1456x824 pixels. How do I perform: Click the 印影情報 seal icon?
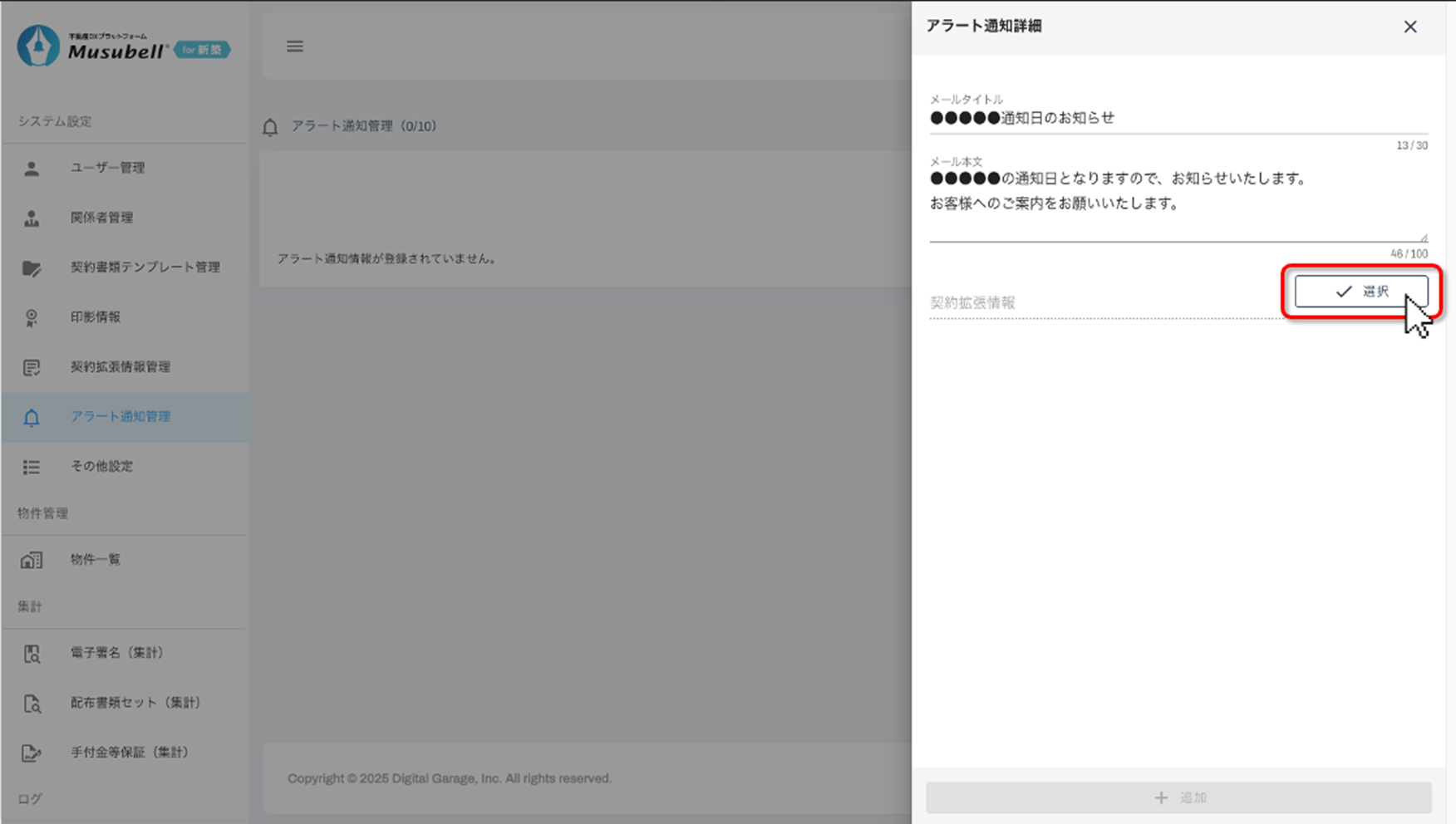pyautogui.click(x=32, y=318)
